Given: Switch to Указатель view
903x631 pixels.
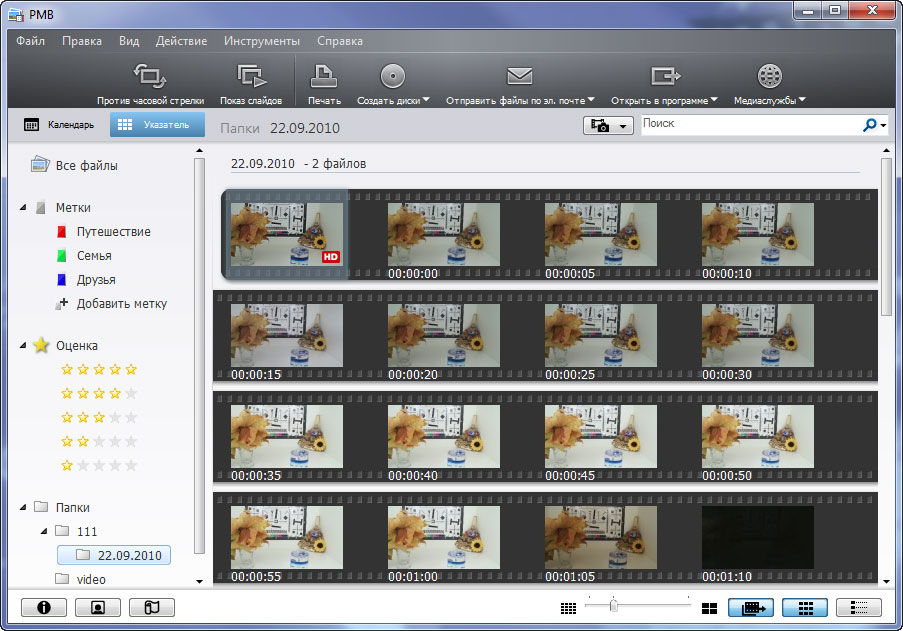Looking at the screenshot, I should [x=157, y=124].
